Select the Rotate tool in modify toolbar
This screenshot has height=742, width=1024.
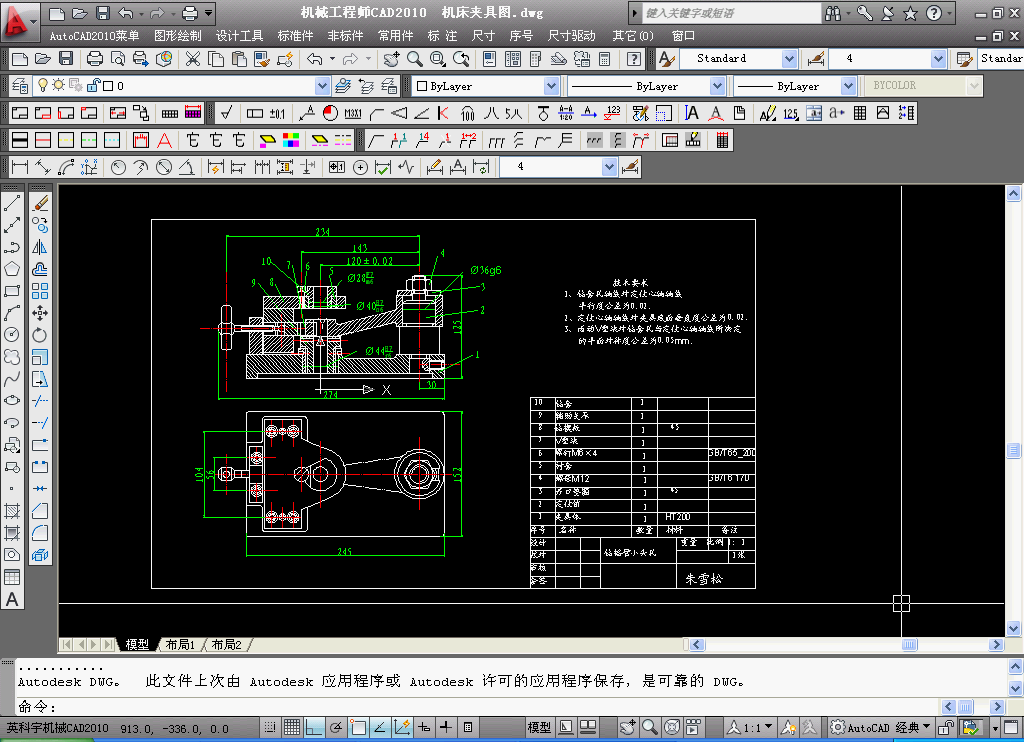40,335
